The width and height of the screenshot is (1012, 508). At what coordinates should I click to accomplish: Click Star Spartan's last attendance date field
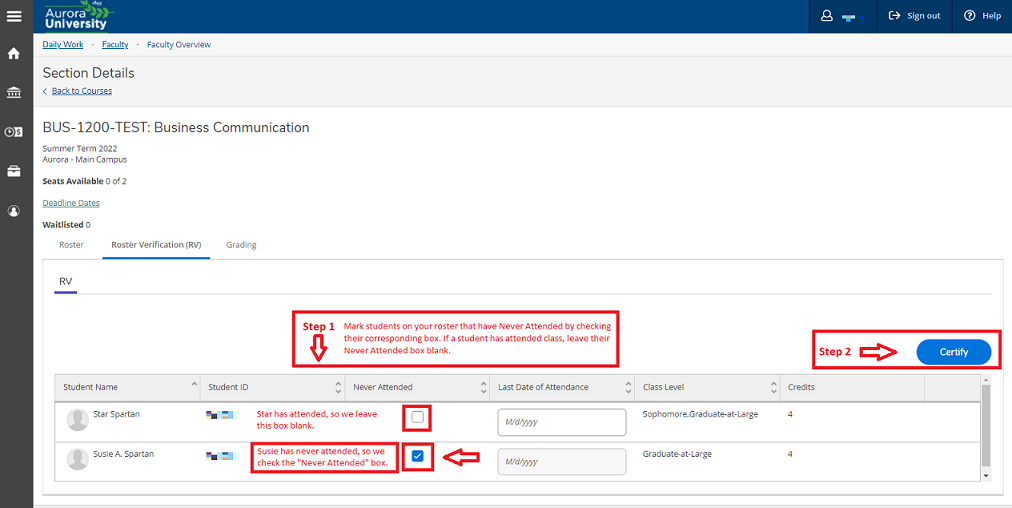click(x=562, y=423)
